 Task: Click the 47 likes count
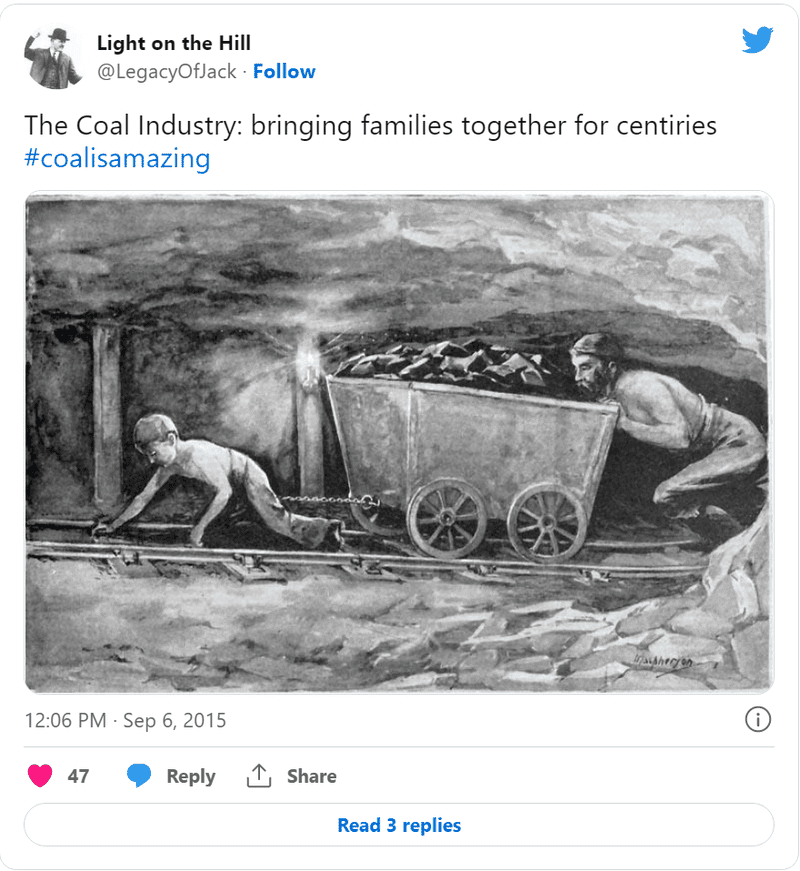tap(78, 776)
